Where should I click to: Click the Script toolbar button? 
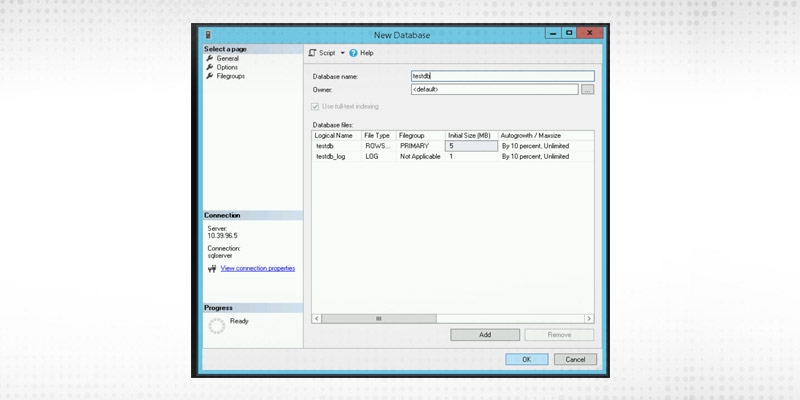pyautogui.click(x=322, y=53)
